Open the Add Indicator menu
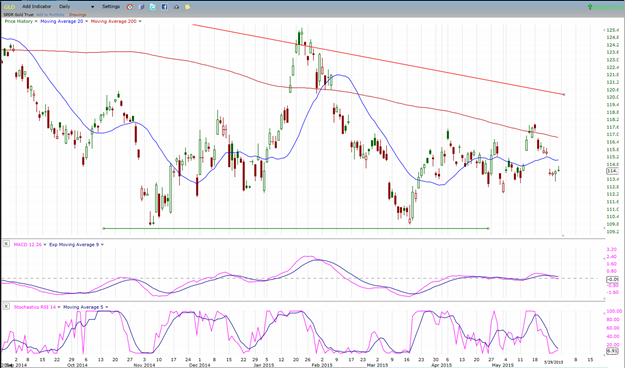Viewport: 625px width, 368px height. 37,7
